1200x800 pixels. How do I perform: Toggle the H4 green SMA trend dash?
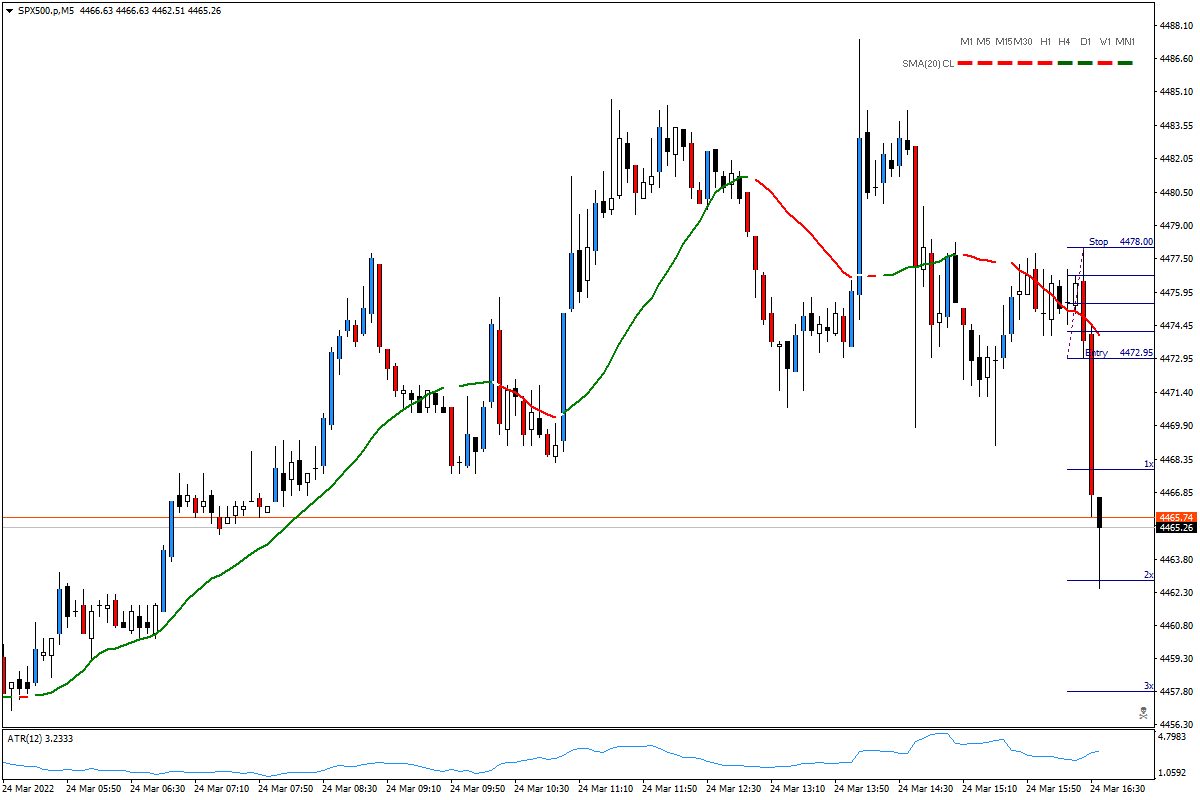pyautogui.click(x=1064, y=63)
